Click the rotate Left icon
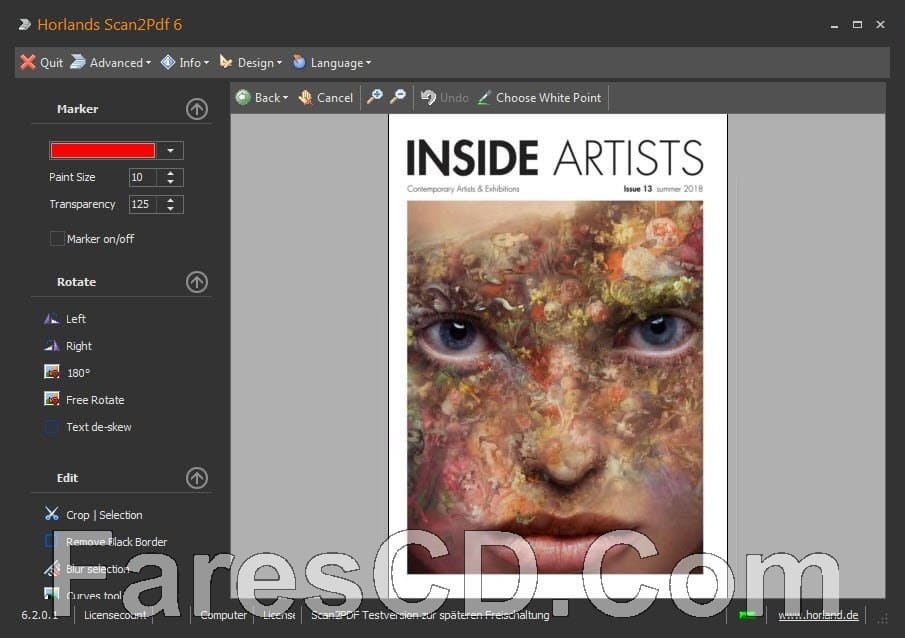 (x=51, y=319)
